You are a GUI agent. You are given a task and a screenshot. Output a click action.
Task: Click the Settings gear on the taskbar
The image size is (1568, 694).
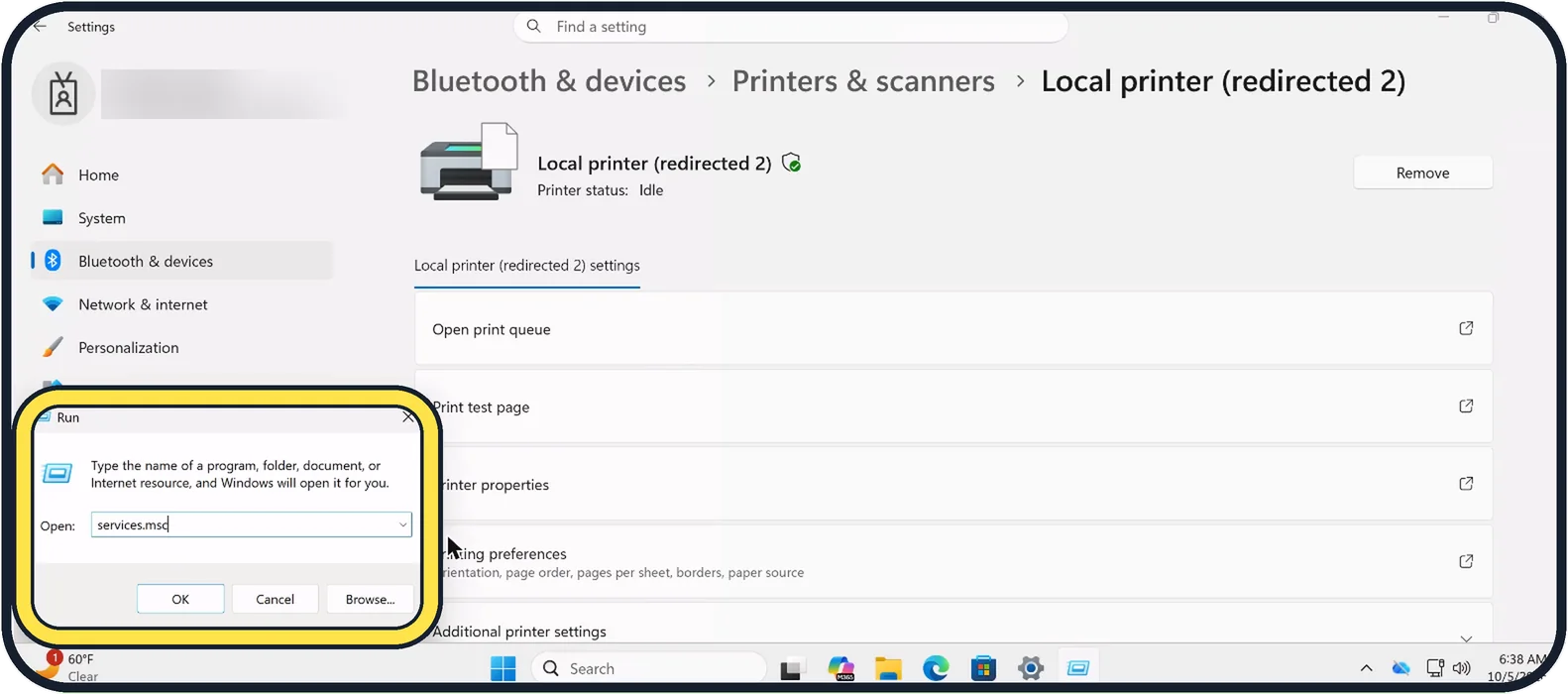(x=1031, y=669)
